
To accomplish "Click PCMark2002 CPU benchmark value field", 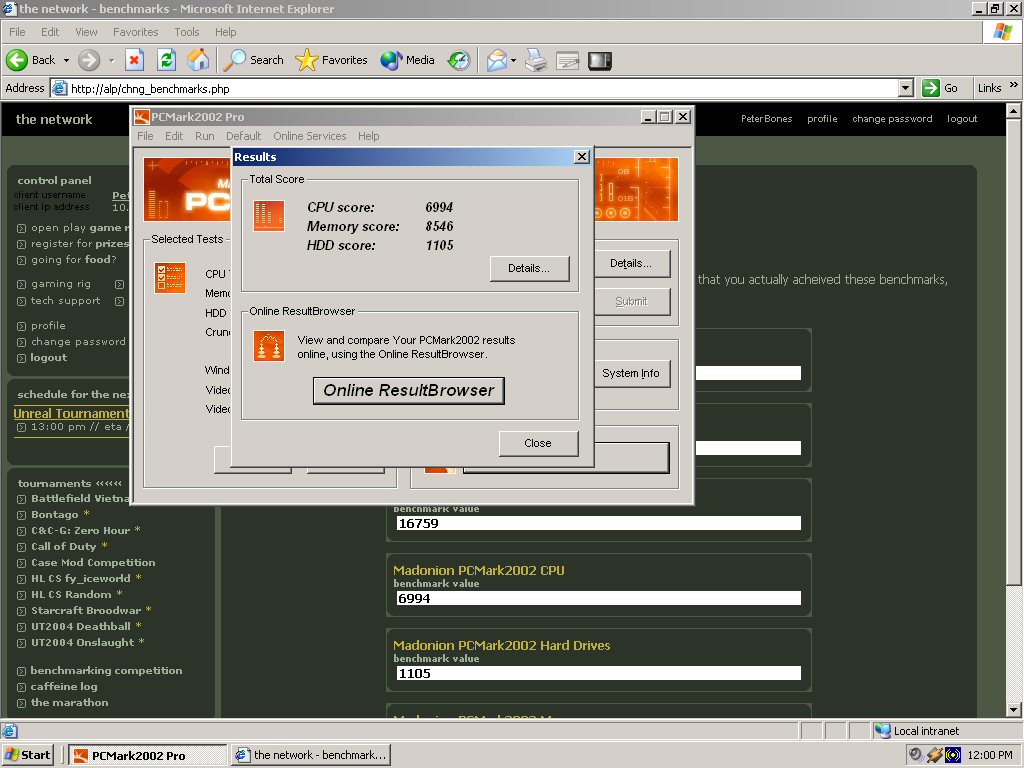I will click(x=599, y=598).
